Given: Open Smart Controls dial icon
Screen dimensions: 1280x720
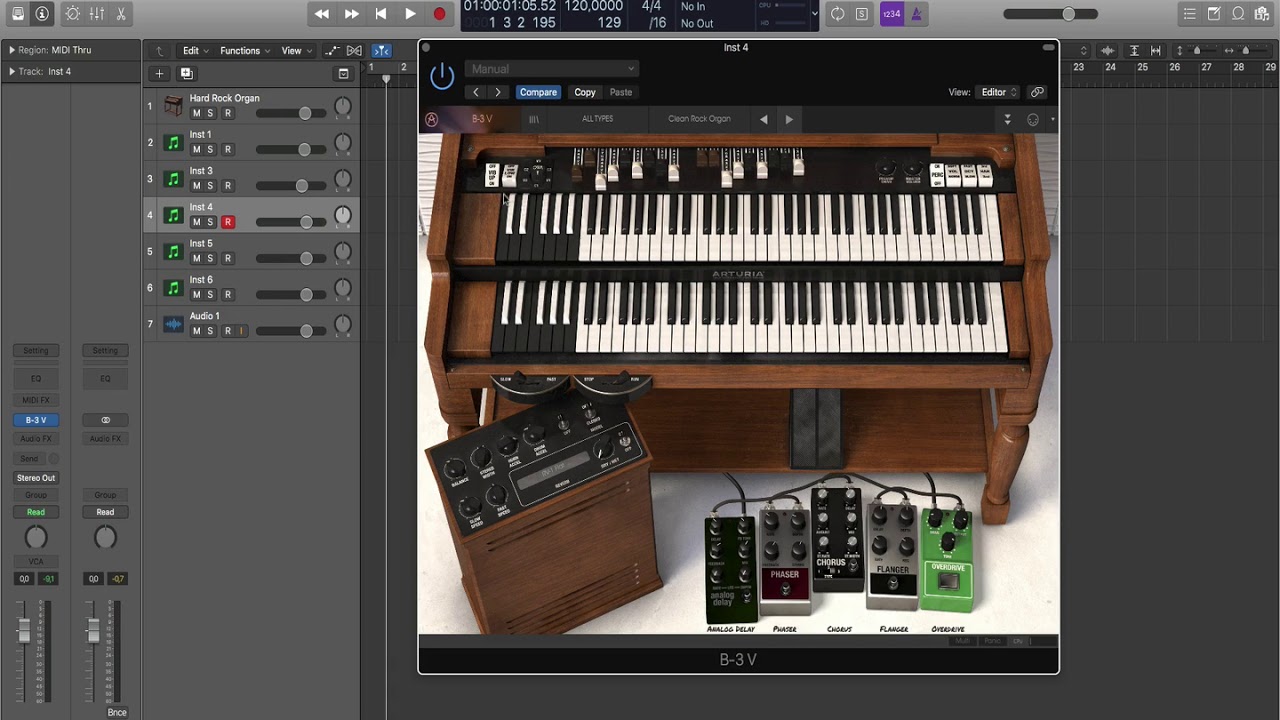Looking at the screenshot, I should pos(73,14).
